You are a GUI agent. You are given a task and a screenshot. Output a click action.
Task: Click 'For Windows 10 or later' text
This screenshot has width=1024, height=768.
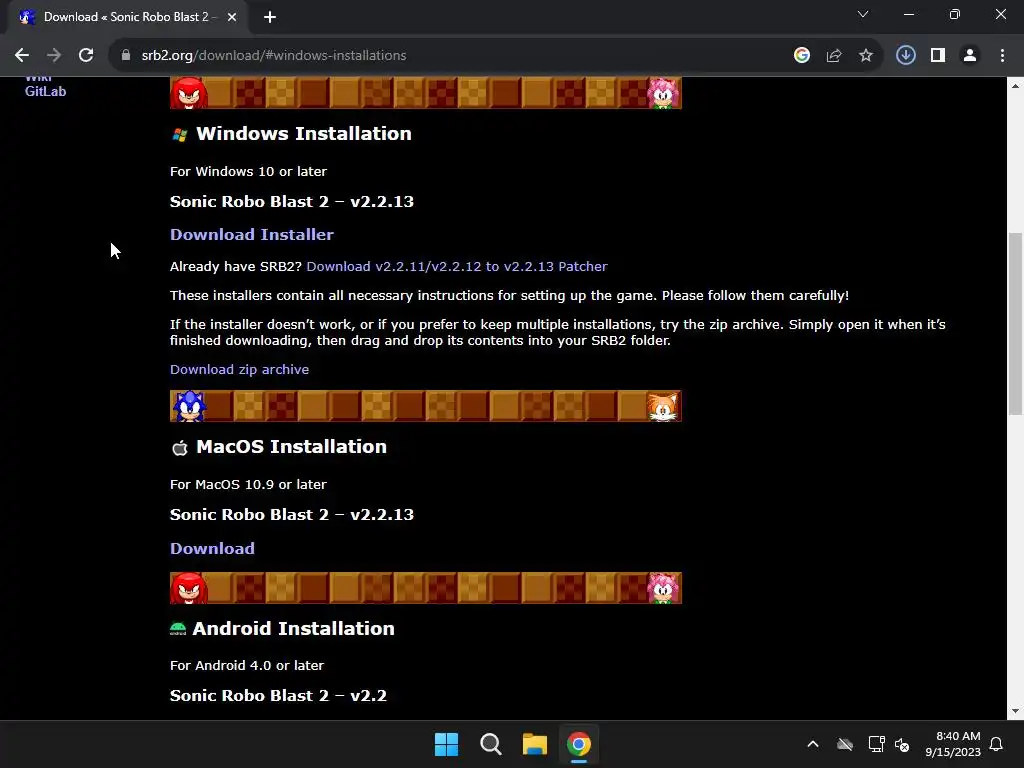click(248, 171)
